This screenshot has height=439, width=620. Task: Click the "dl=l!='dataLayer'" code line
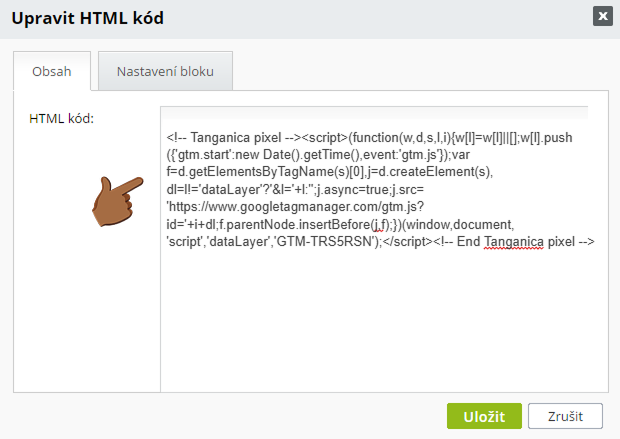(x=295, y=189)
